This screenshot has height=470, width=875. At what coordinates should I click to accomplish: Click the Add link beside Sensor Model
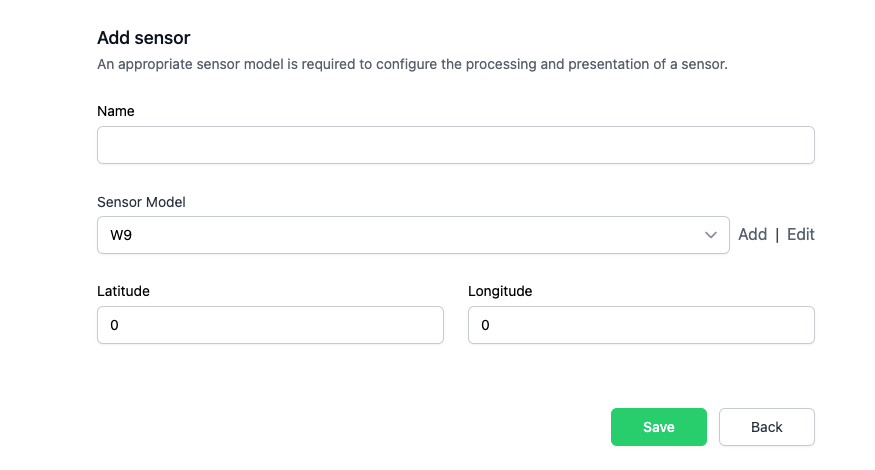(752, 234)
